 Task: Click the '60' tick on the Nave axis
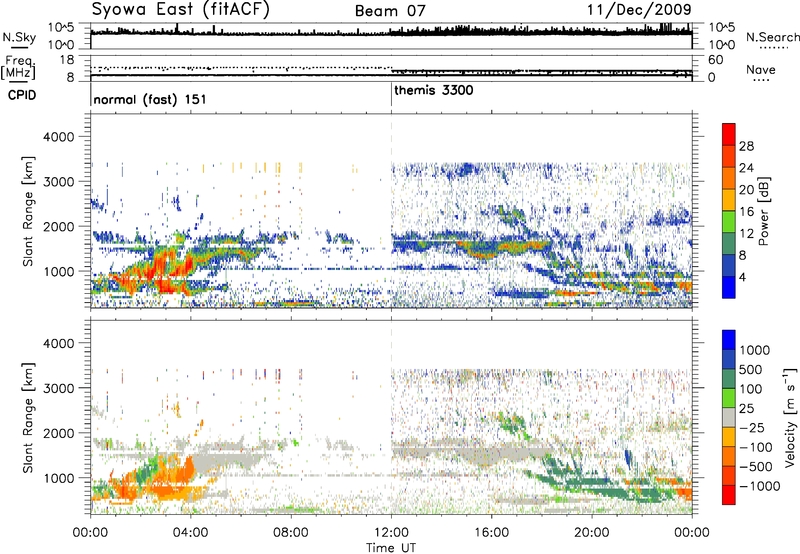tap(715, 60)
